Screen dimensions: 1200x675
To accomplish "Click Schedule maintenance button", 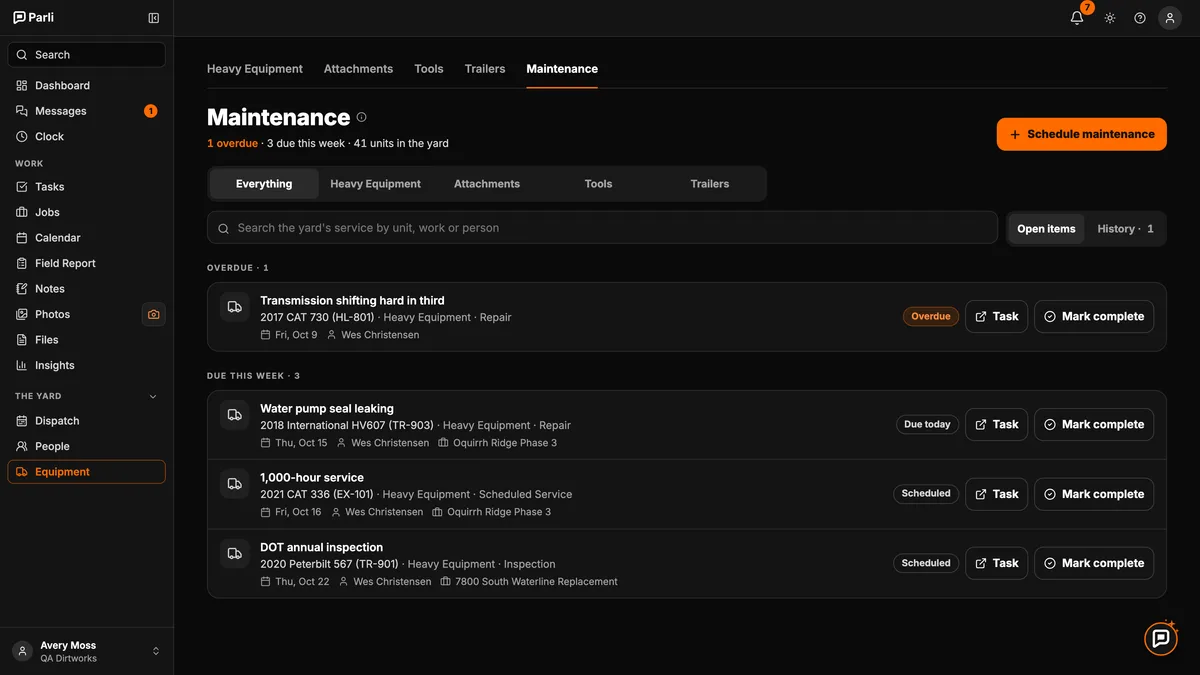I will 1082,134.
